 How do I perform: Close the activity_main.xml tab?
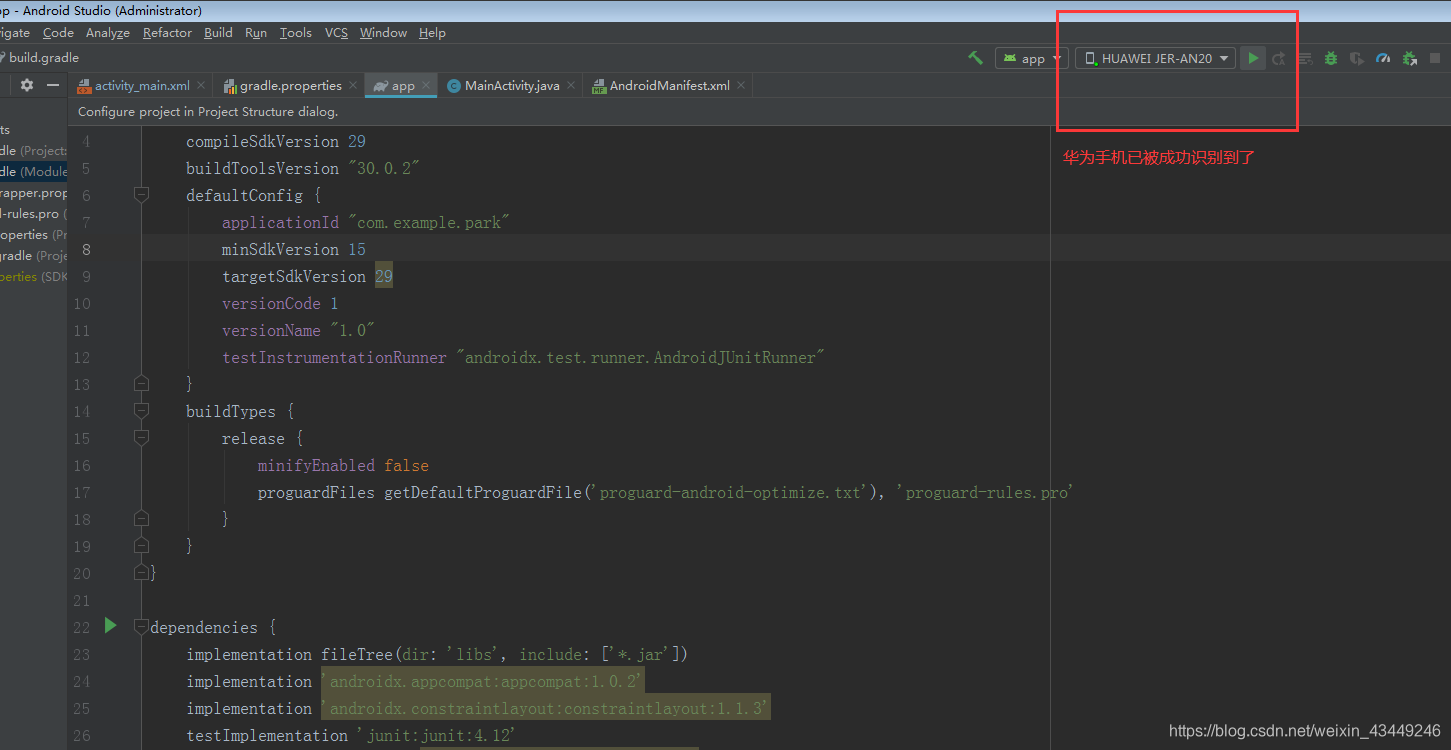(x=201, y=86)
